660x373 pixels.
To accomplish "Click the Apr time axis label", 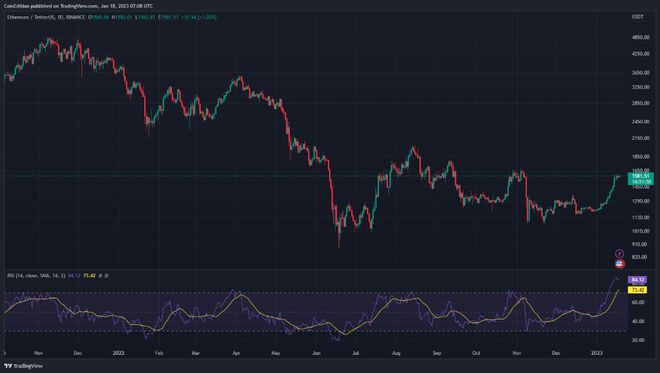I will pyautogui.click(x=236, y=353).
